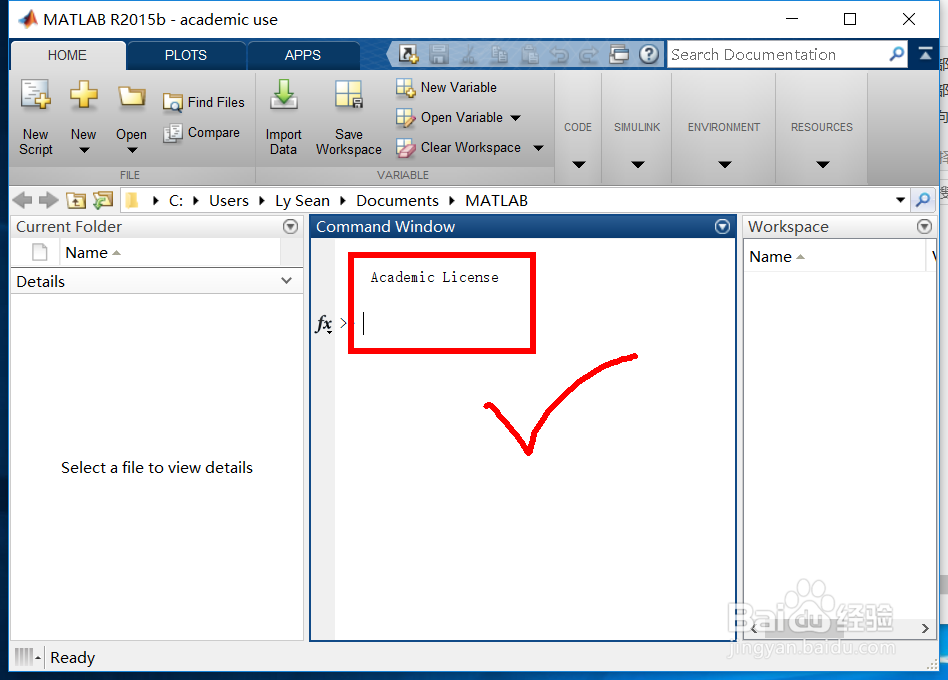The width and height of the screenshot is (948, 680).
Task: Open Command Window actions menu
Action: (722, 227)
